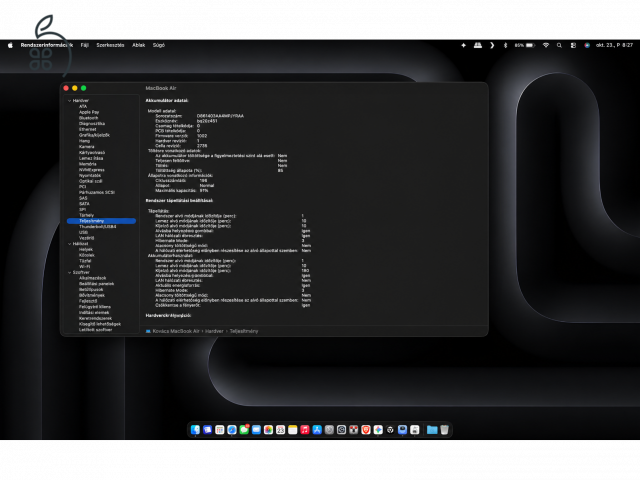This screenshot has height=480, width=640.
Task: Open the Ablak menu
Action: click(138, 45)
